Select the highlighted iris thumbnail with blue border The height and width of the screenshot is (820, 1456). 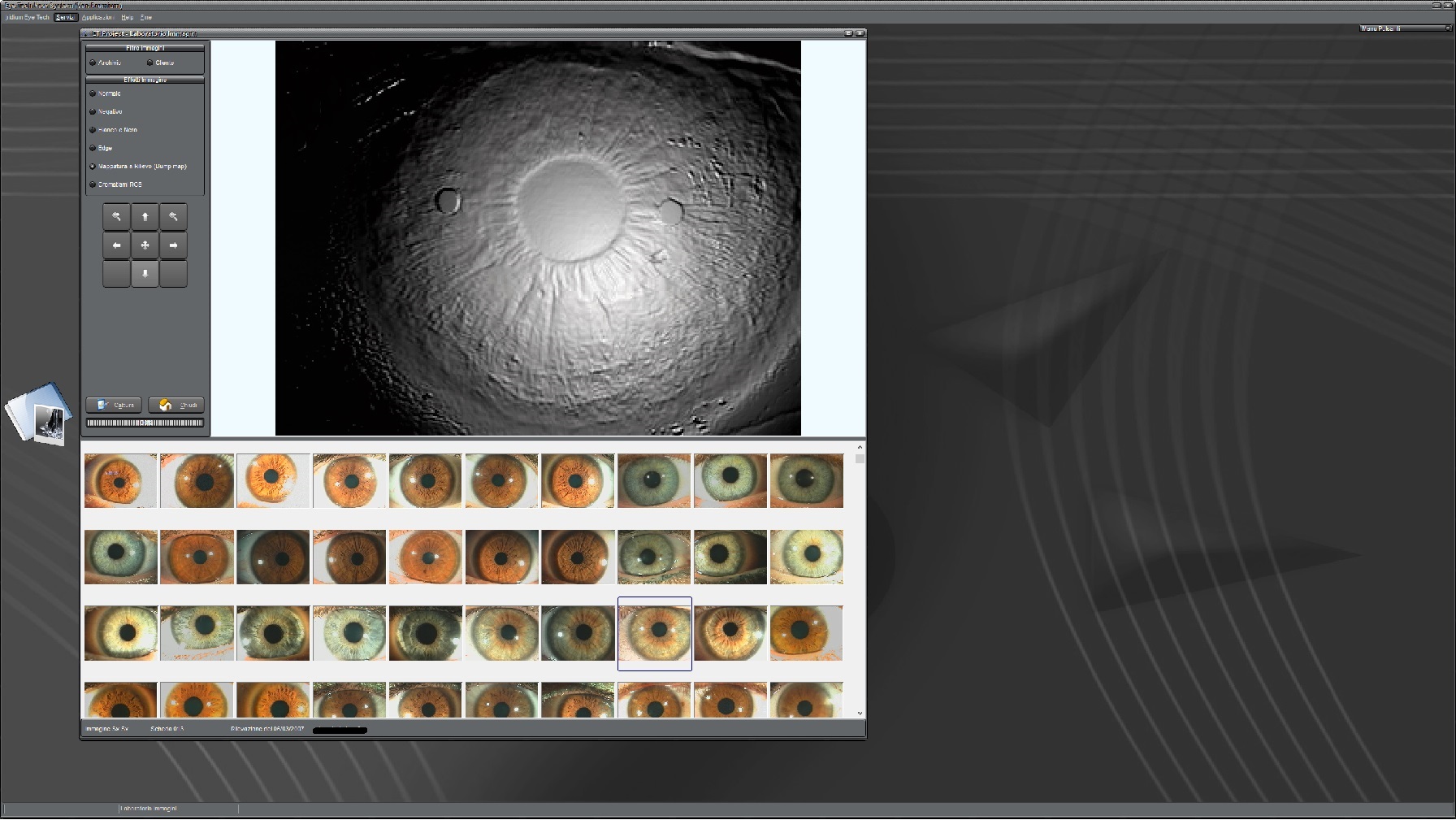coord(654,633)
